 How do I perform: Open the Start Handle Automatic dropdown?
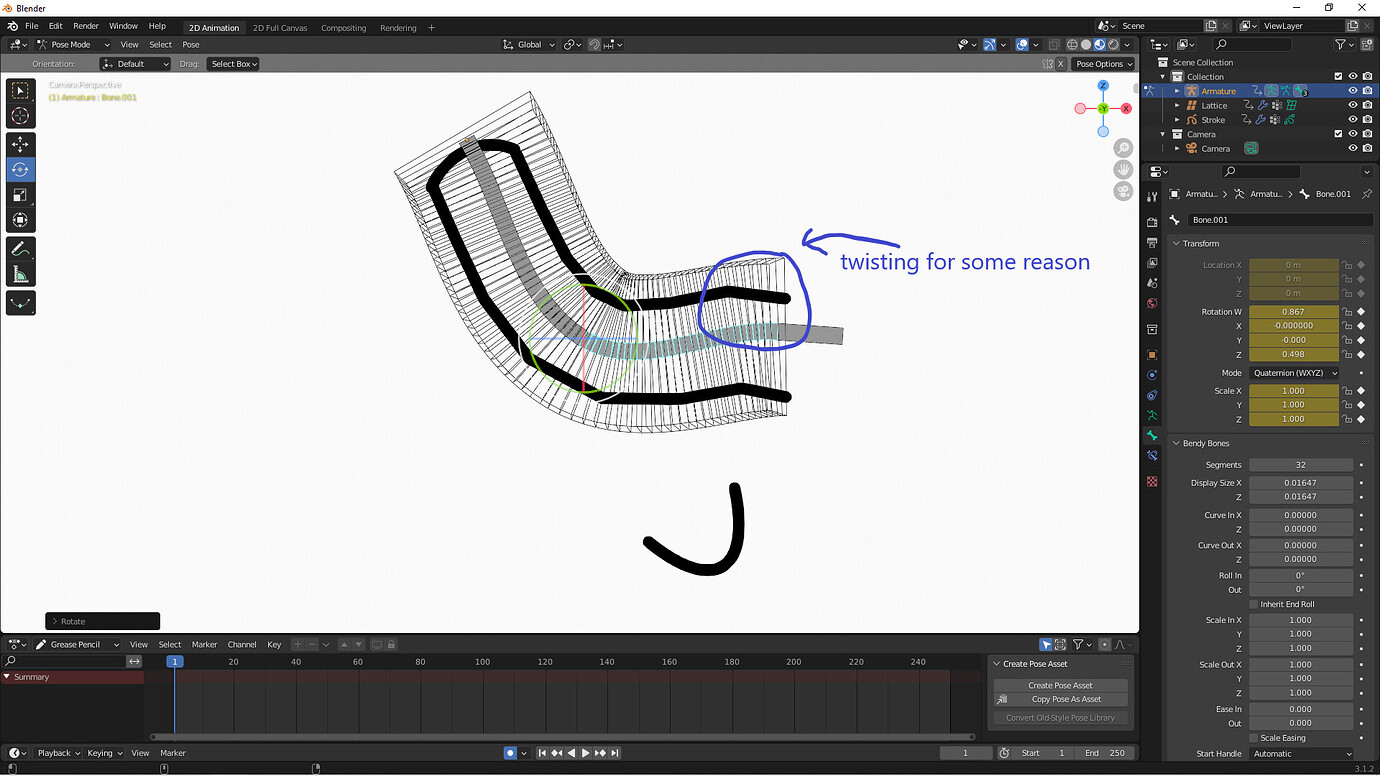pyautogui.click(x=1301, y=754)
